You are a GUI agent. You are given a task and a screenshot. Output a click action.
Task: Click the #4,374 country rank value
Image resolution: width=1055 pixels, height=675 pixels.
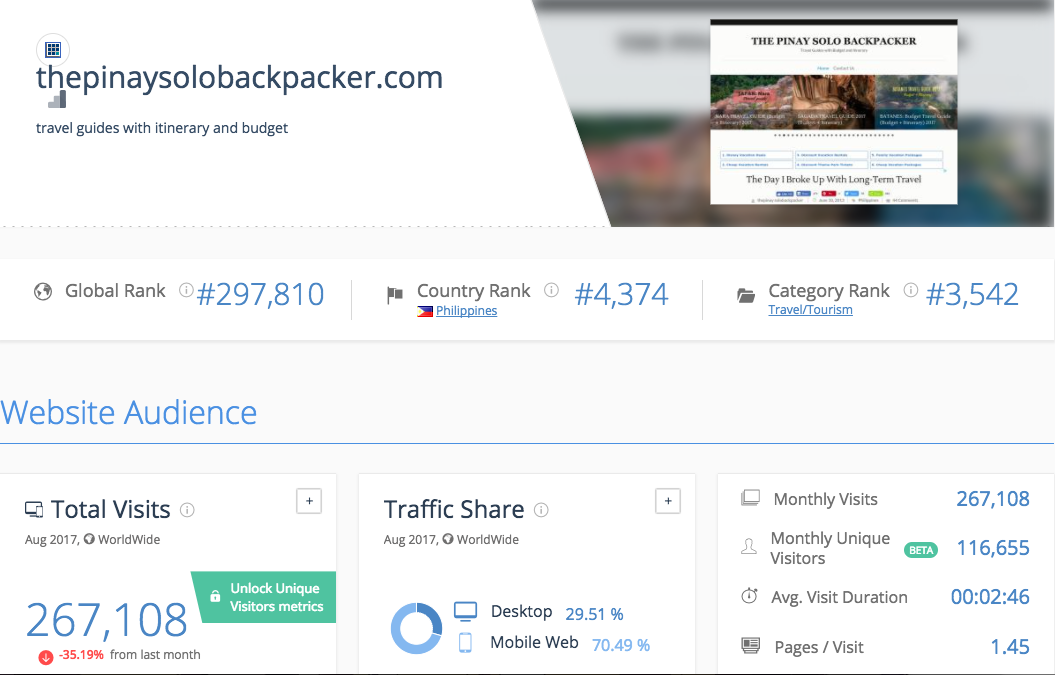(x=621, y=295)
